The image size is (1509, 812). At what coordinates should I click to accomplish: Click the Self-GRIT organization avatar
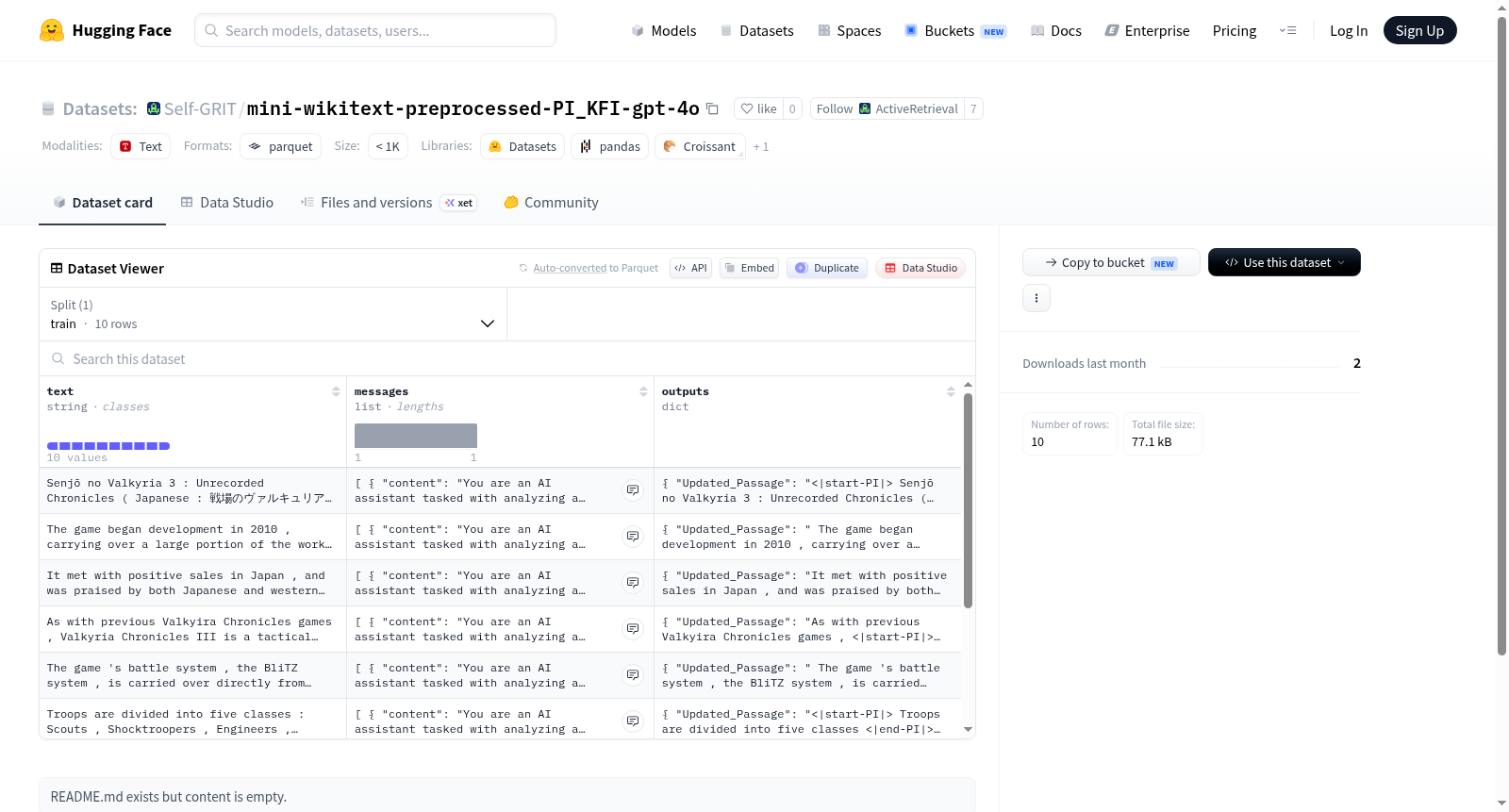[154, 108]
